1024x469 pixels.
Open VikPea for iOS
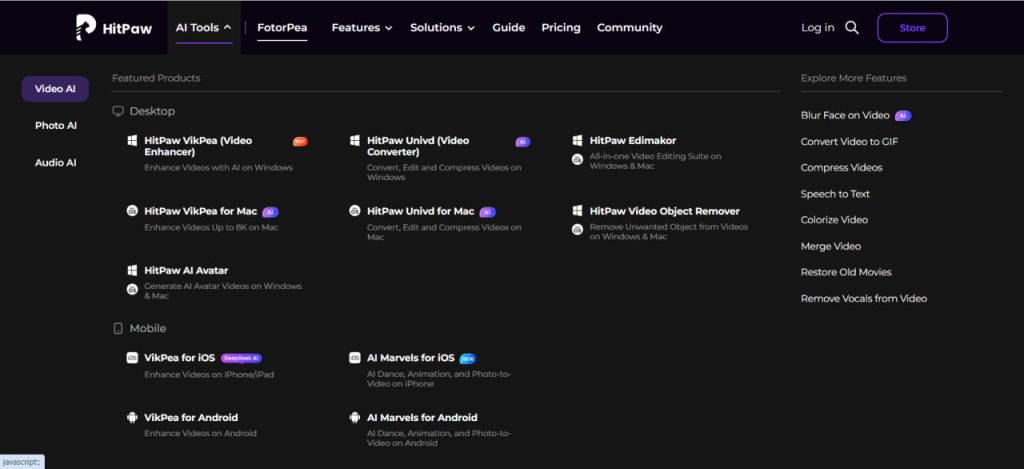[x=180, y=358]
